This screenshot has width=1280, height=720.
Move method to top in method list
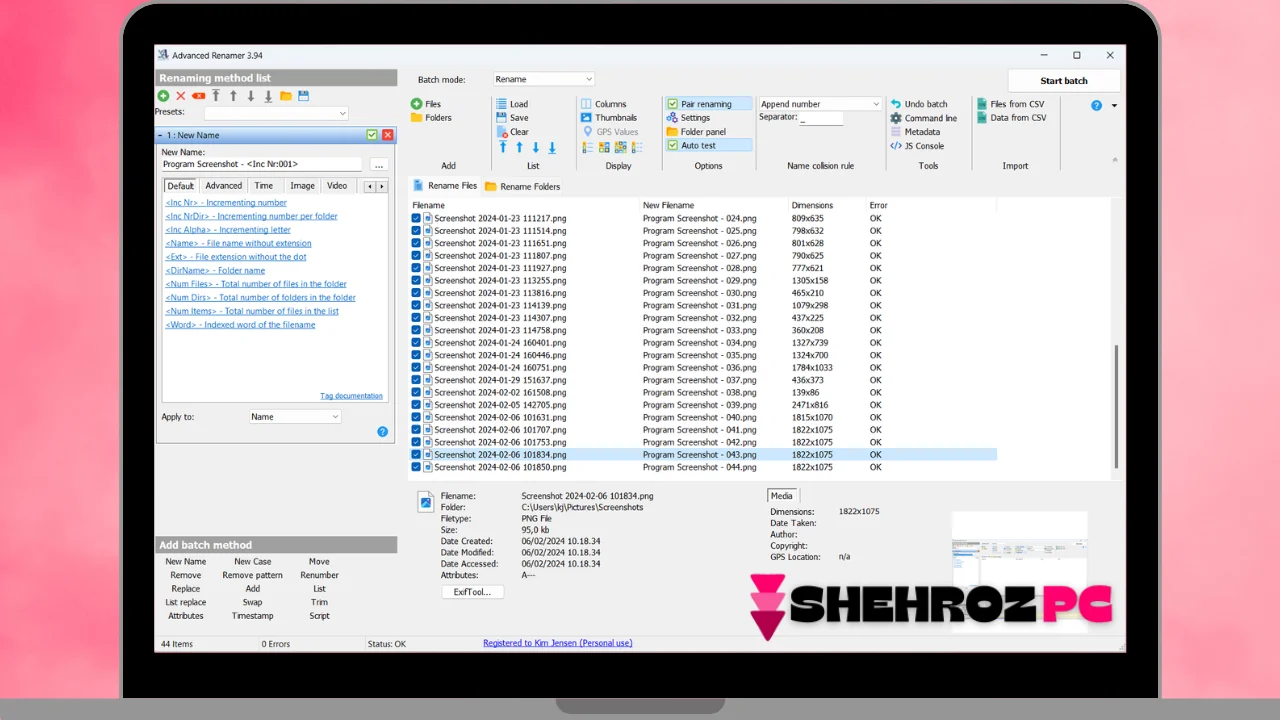(215, 96)
